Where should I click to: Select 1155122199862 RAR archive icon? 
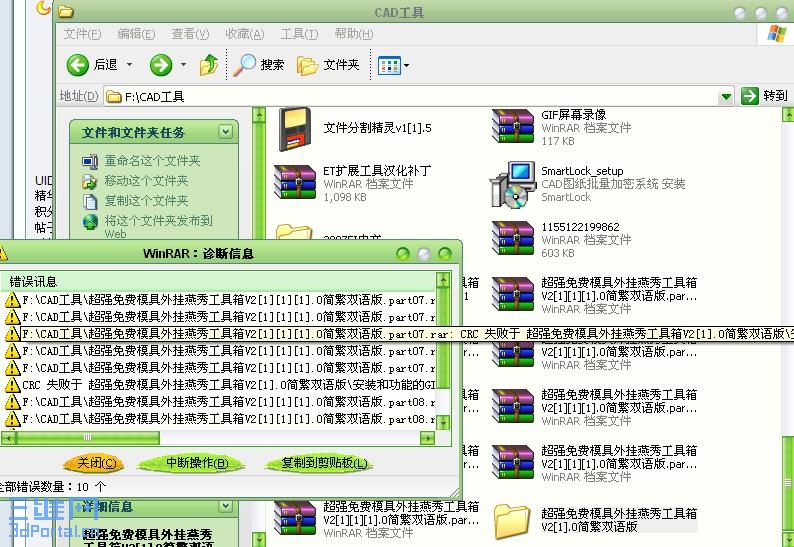513,238
